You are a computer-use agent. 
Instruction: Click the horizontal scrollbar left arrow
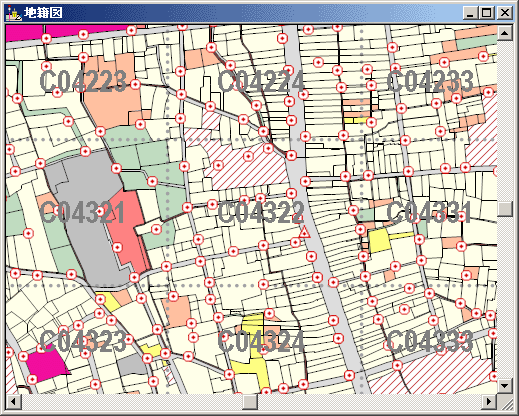coord(14,402)
